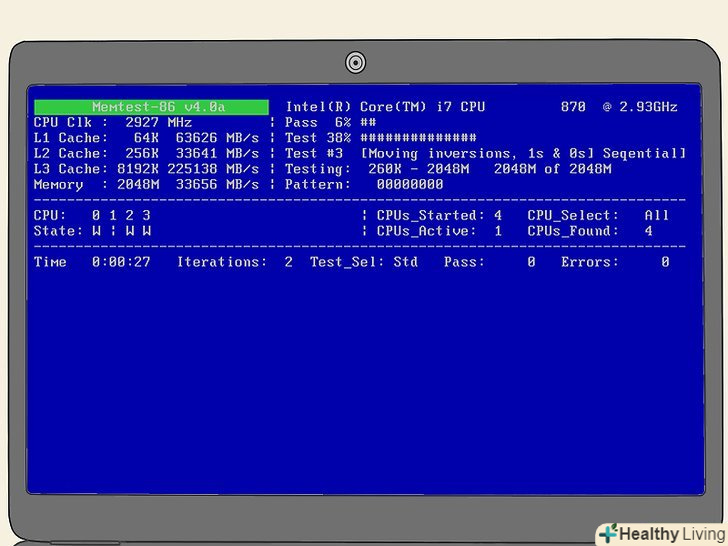728x546 pixels.
Task: Click the L2 Cache size '256K'
Action: point(142,153)
